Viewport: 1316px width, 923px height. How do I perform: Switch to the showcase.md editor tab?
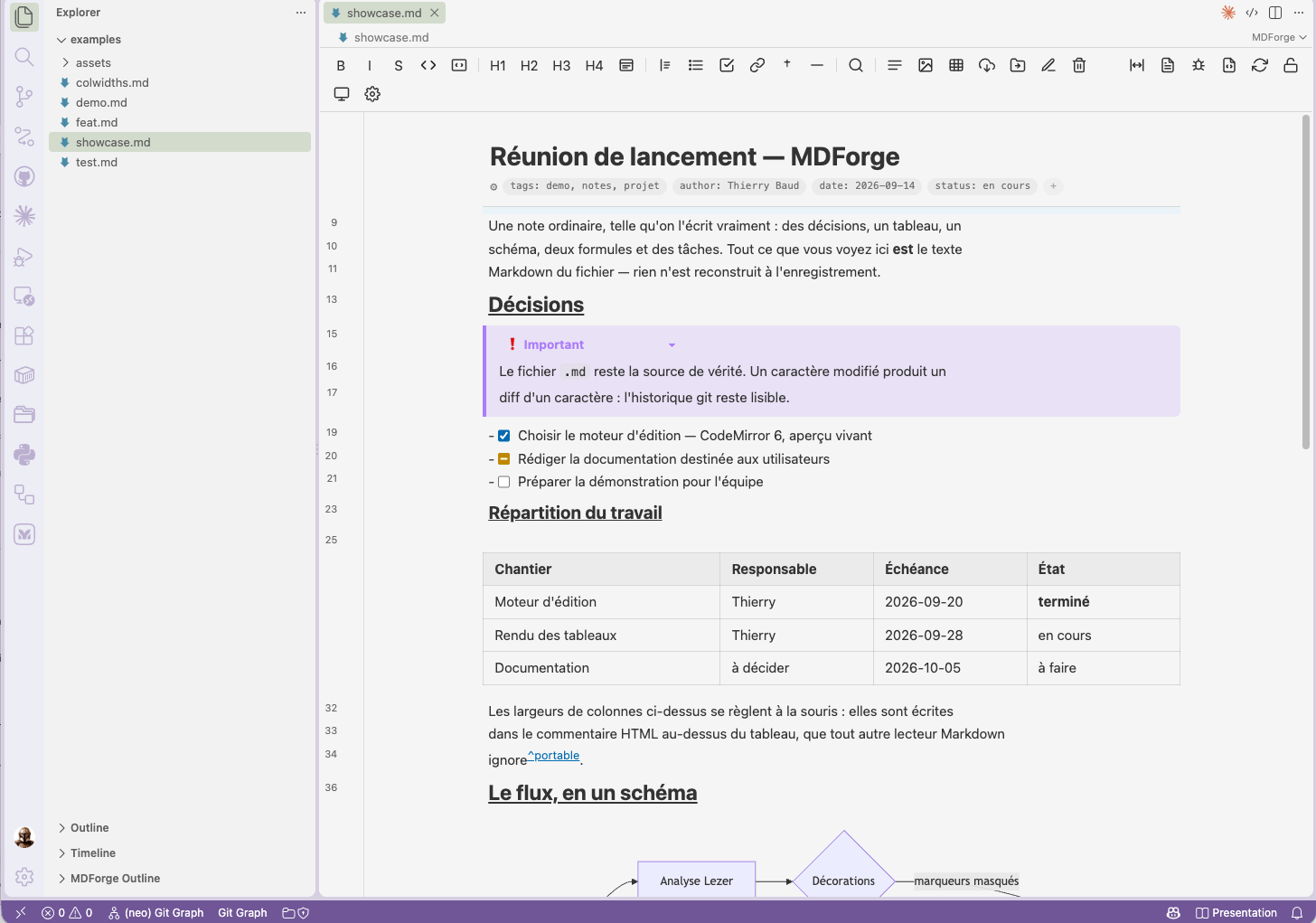point(384,13)
